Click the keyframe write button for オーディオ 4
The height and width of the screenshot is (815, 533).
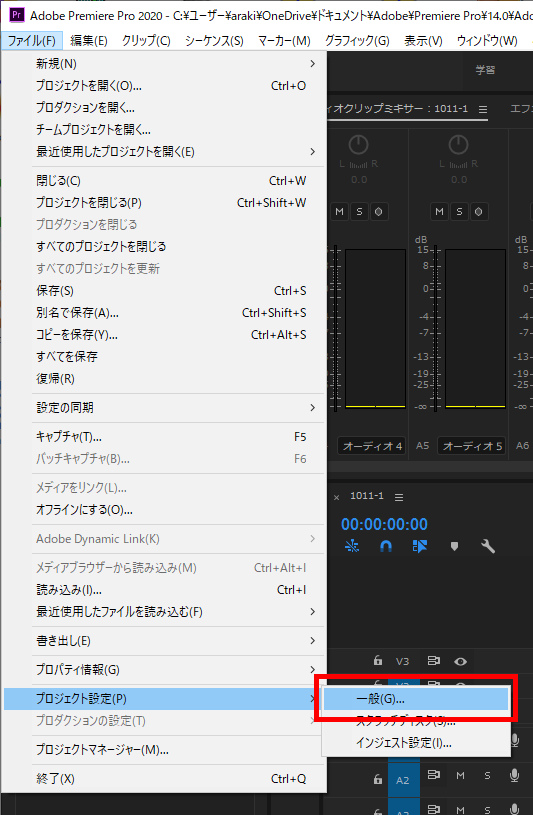(x=379, y=212)
